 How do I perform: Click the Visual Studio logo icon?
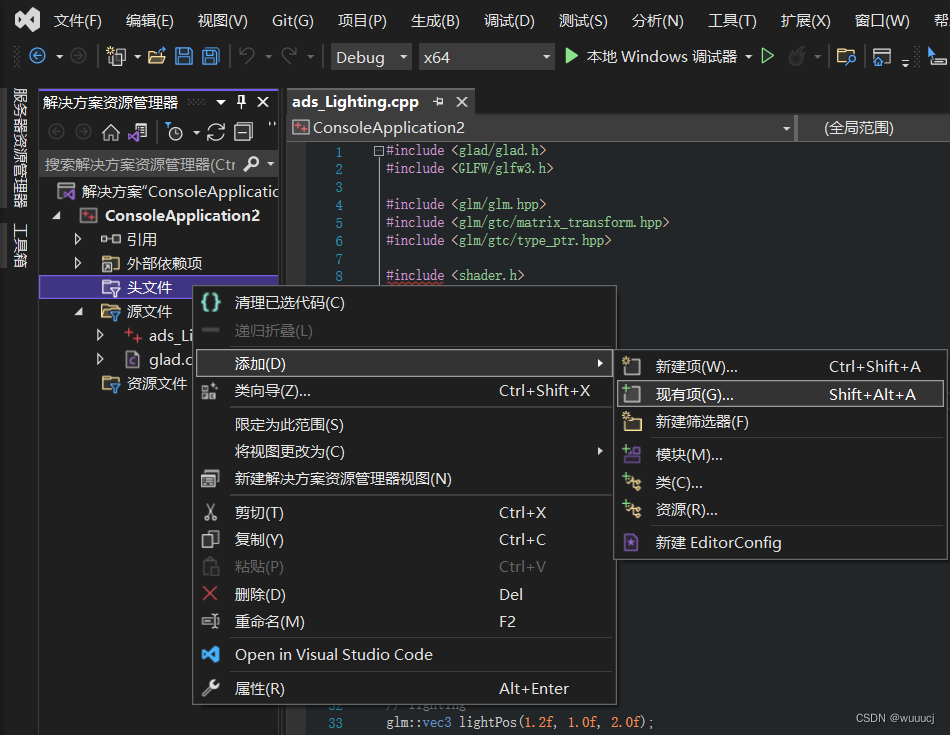click(27, 20)
